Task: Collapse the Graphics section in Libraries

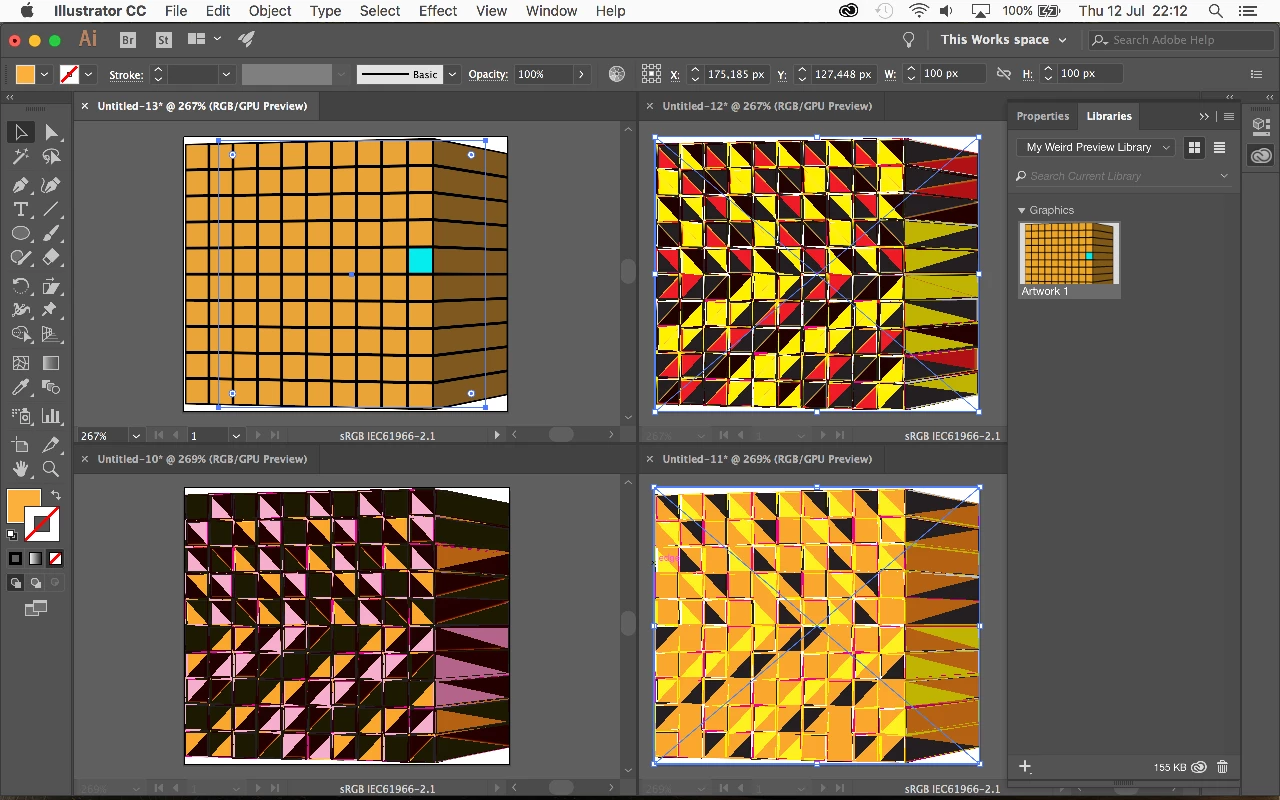Action: [1022, 210]
